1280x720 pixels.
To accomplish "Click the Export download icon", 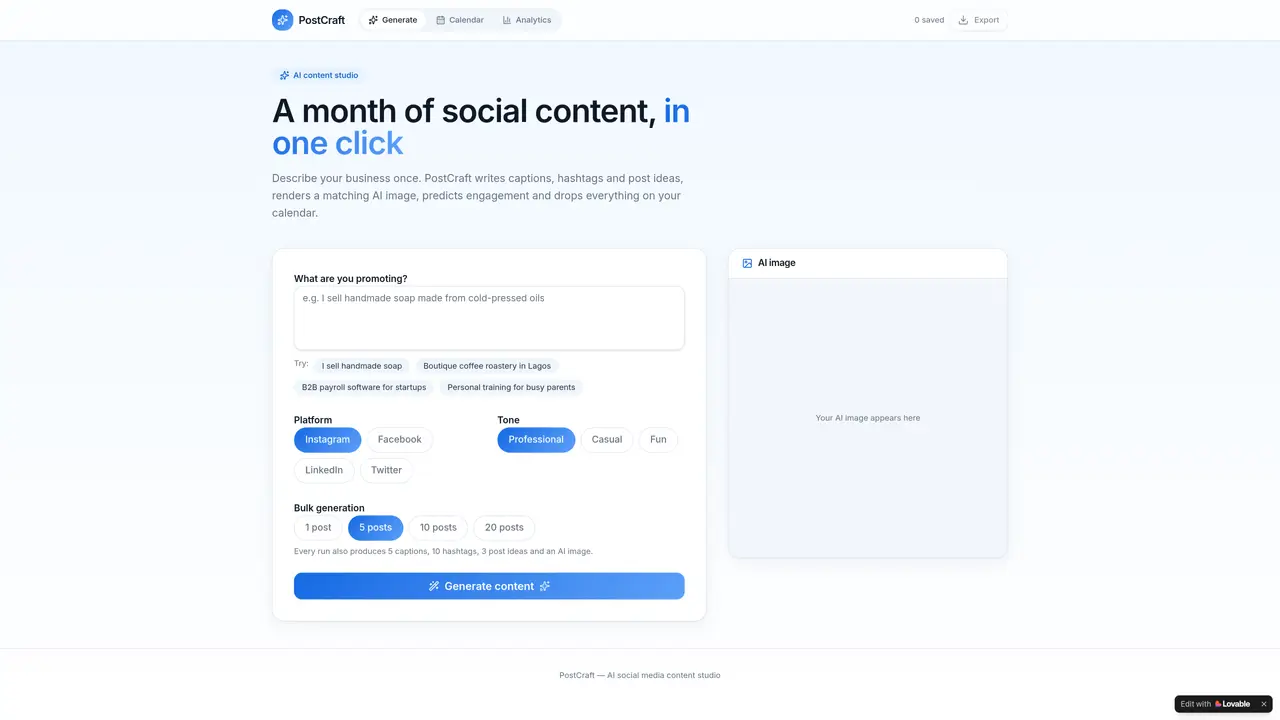I will (963, 20).
